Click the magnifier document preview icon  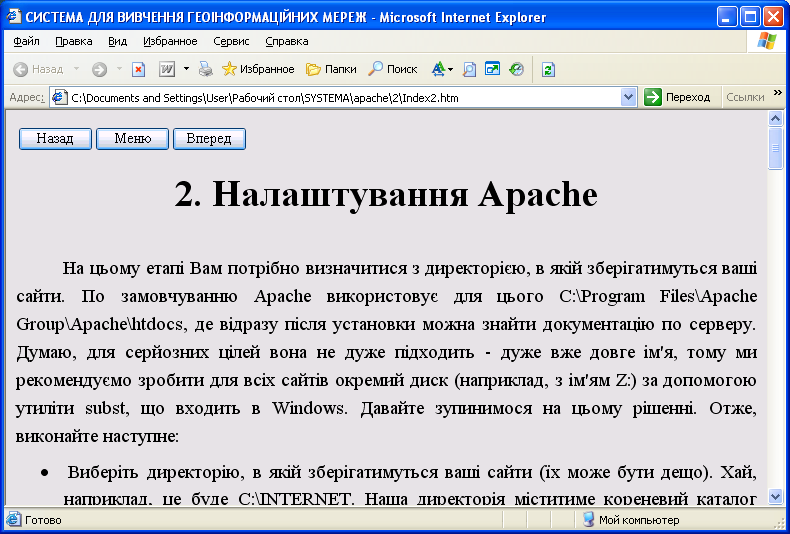(x=469, y=69)
